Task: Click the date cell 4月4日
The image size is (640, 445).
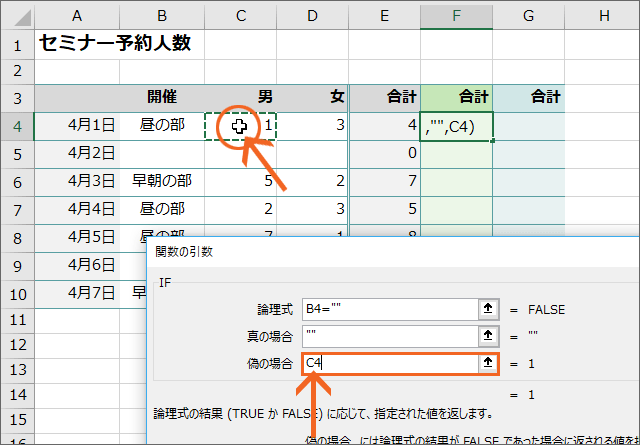Action: [x=77, y=210]
